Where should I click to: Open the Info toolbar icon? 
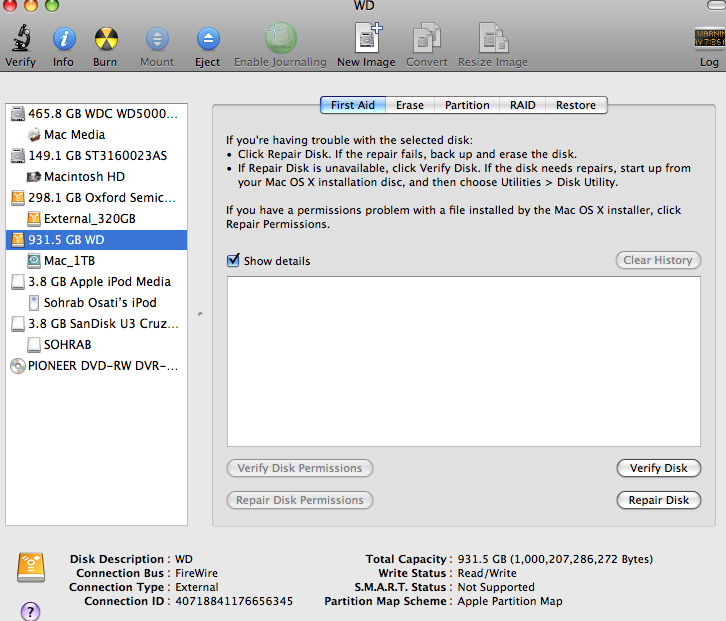(64, 39)
